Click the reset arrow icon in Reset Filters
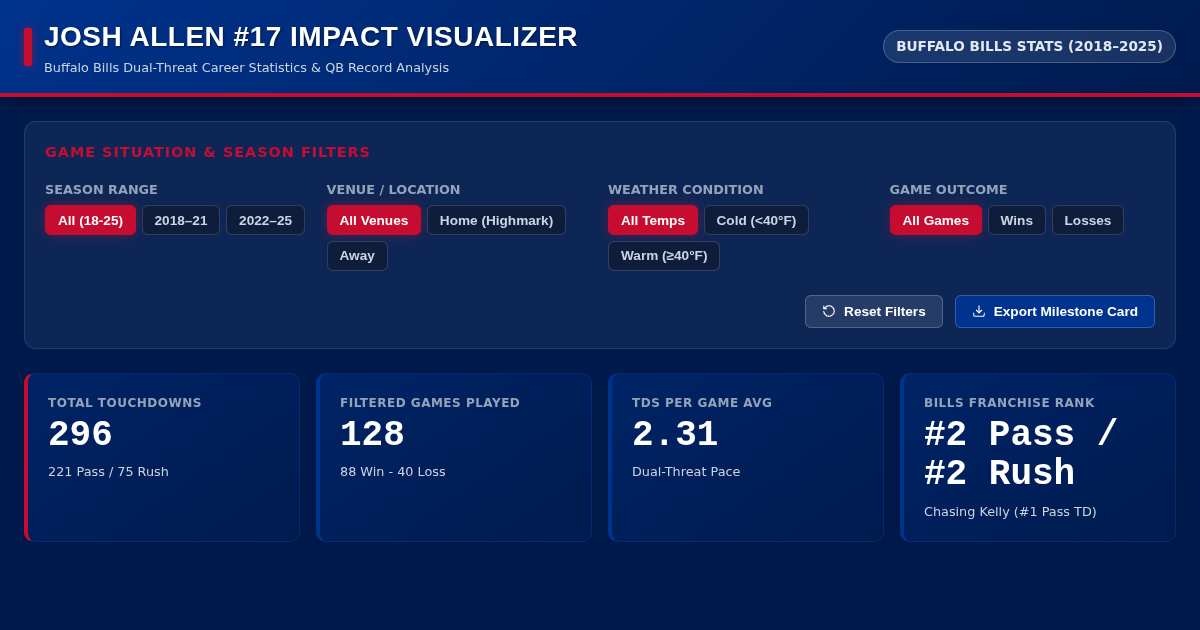1200x630 pixels. tap(829, 311)
